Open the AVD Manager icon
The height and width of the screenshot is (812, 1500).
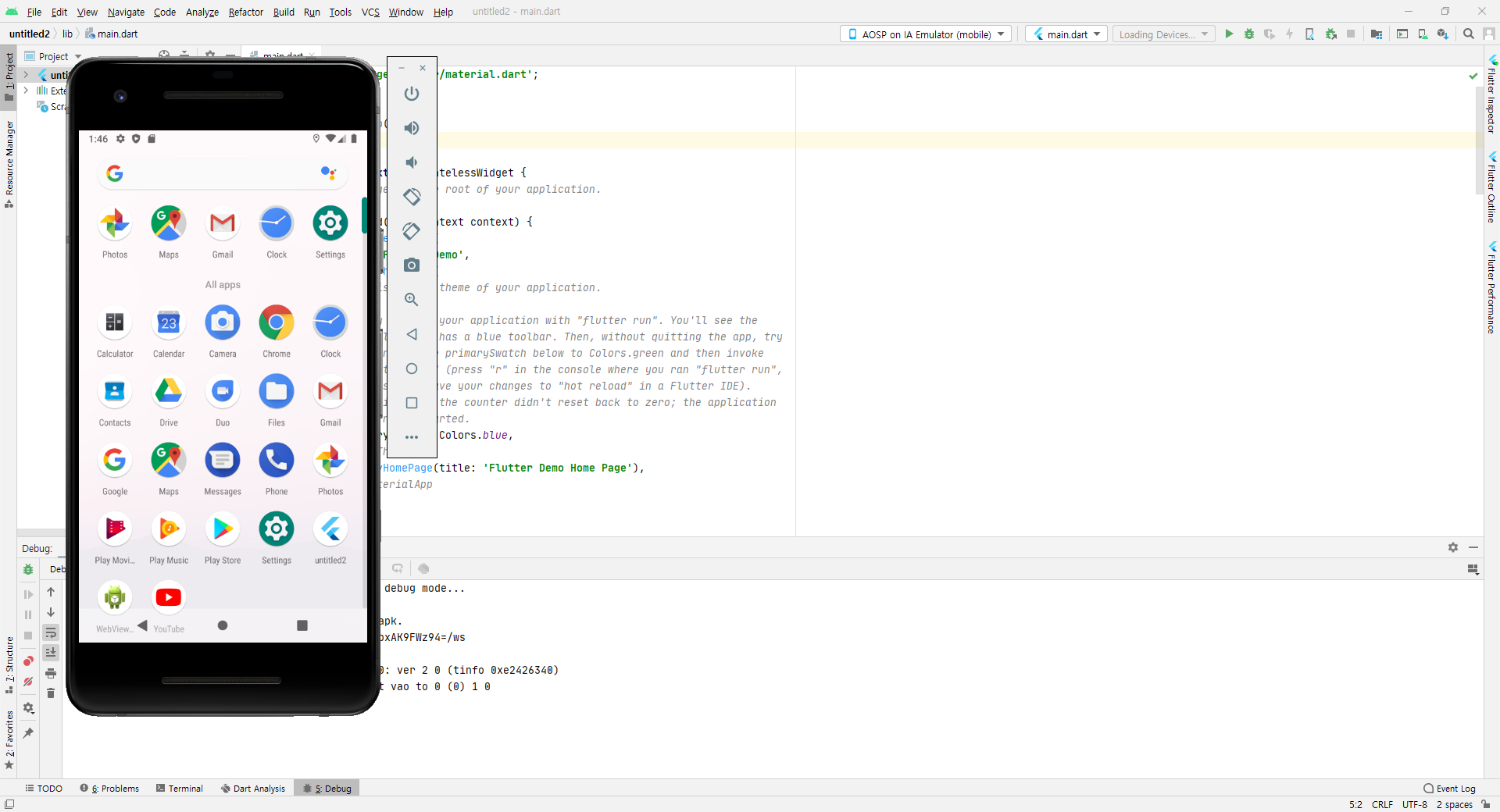[1423, 34]
